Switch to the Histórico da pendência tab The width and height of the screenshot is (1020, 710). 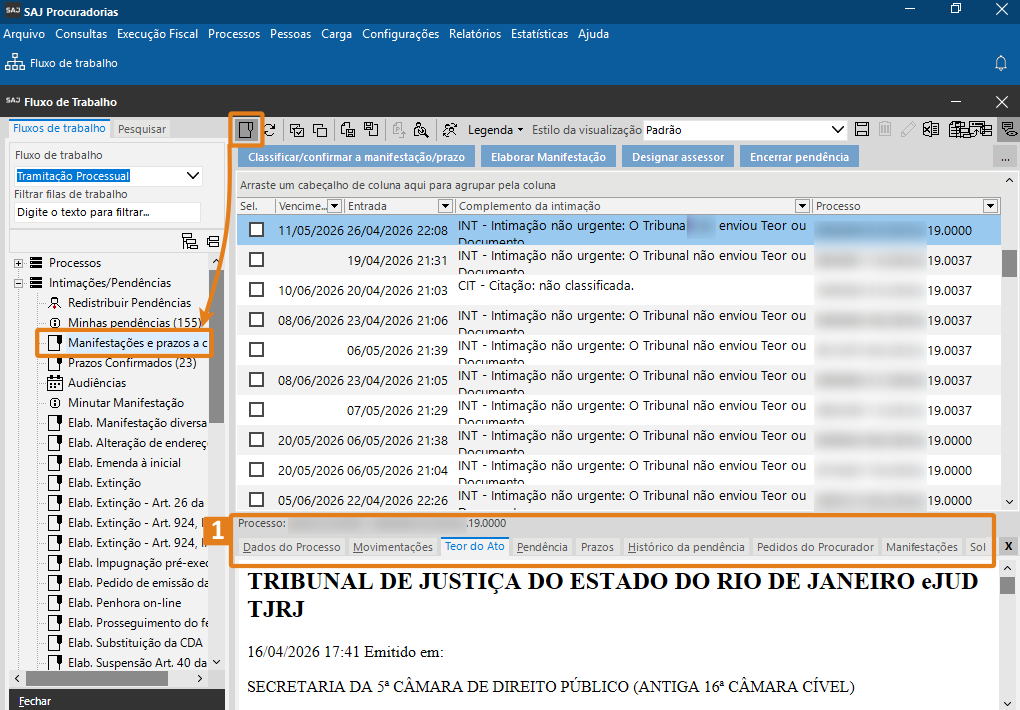click(686, 547)
